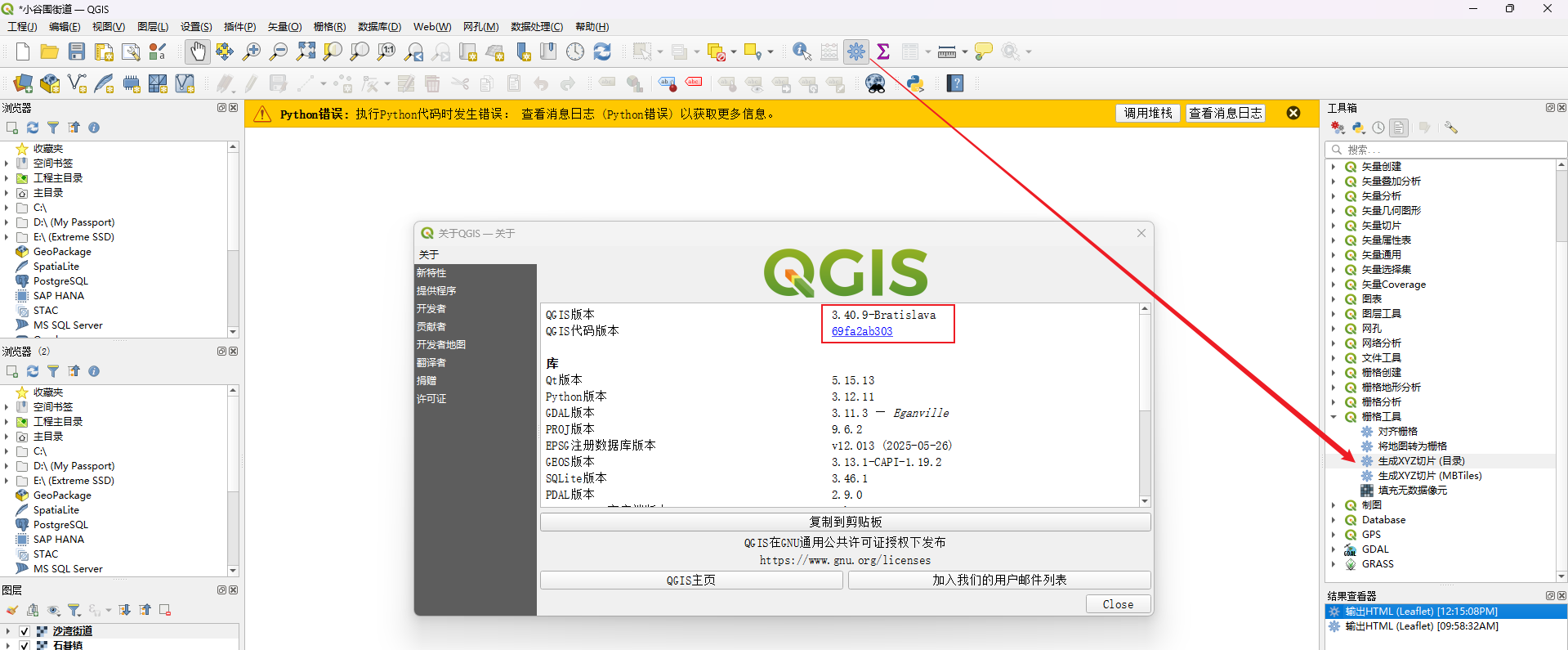Open the 插件(P) menu
The image size is (1568, 650).
point(239,27)
